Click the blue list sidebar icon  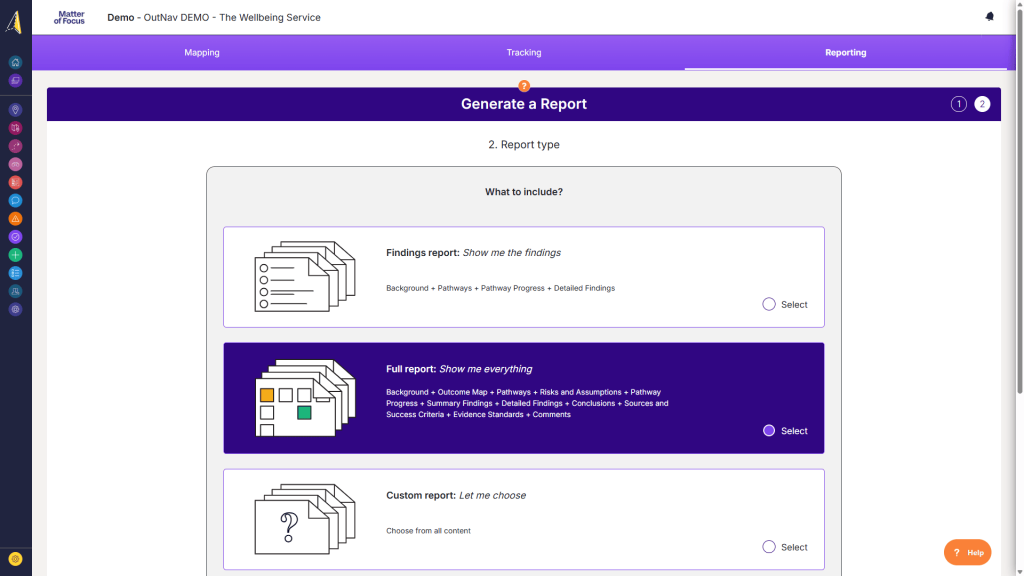(15, 273)
